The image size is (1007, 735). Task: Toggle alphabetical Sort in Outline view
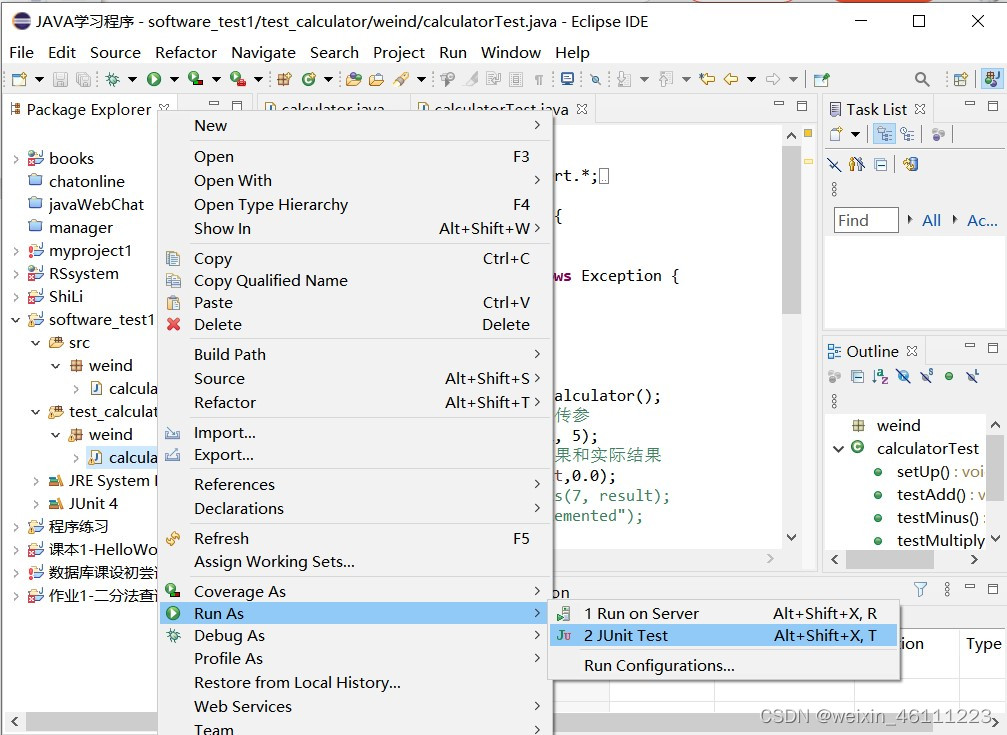click(880, 376)
